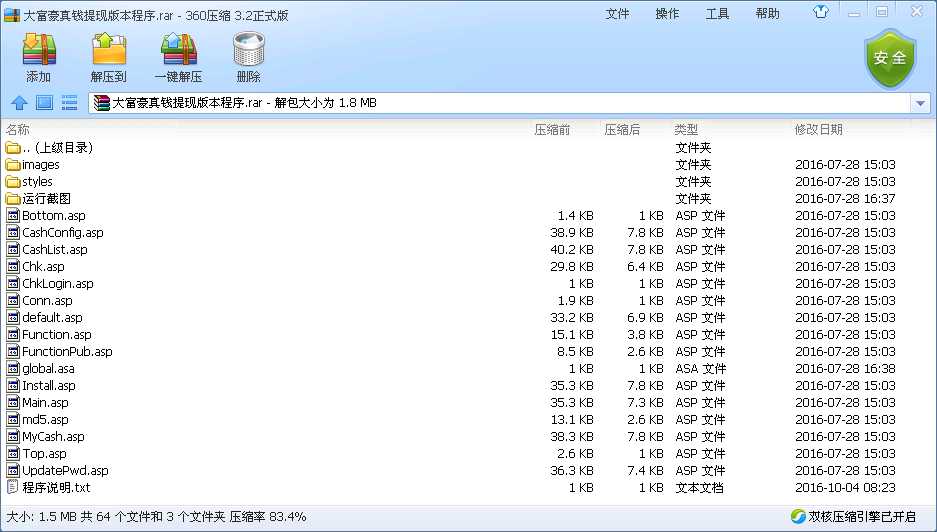Click the 36.3 KB size of UpdatePwd.asp

571,471
